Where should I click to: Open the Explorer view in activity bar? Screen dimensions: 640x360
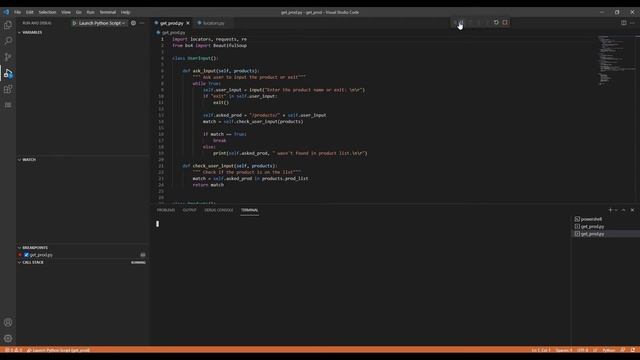8,25
